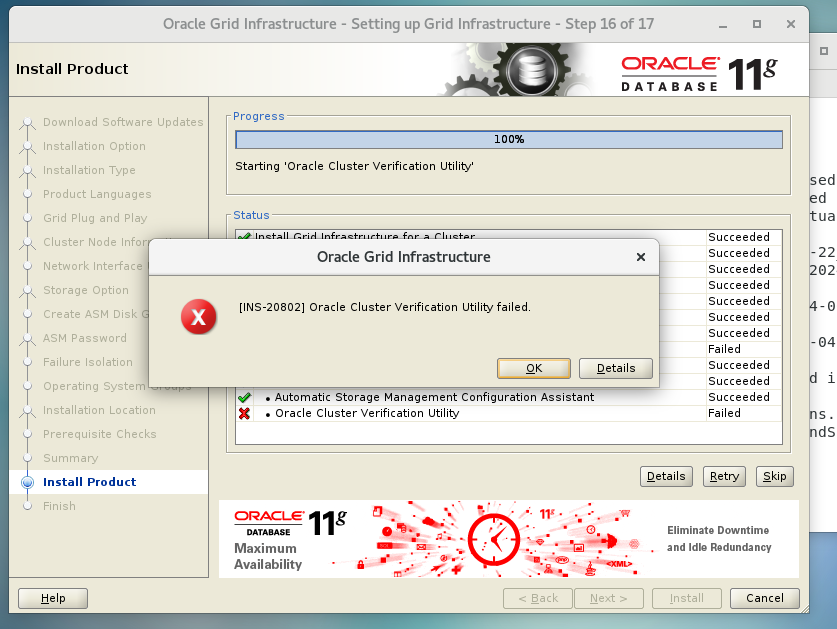
Task: Select the Install Product step
Action: tap(90, 482)
